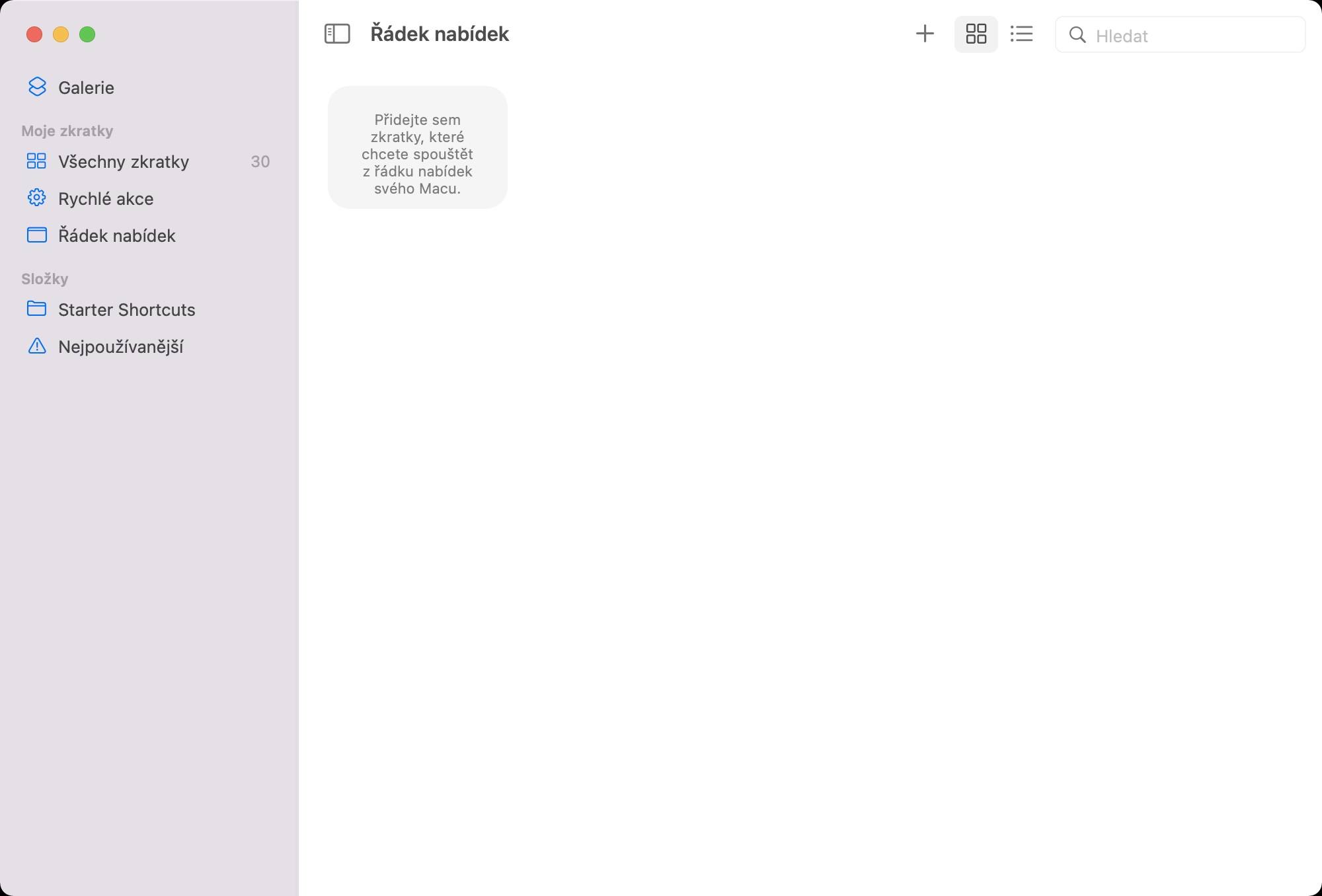This screenshot has width=1322, height=896.
Task: Click the Rychlé akce gear icon
Action: pyautogui.click(x=36, y=198)
